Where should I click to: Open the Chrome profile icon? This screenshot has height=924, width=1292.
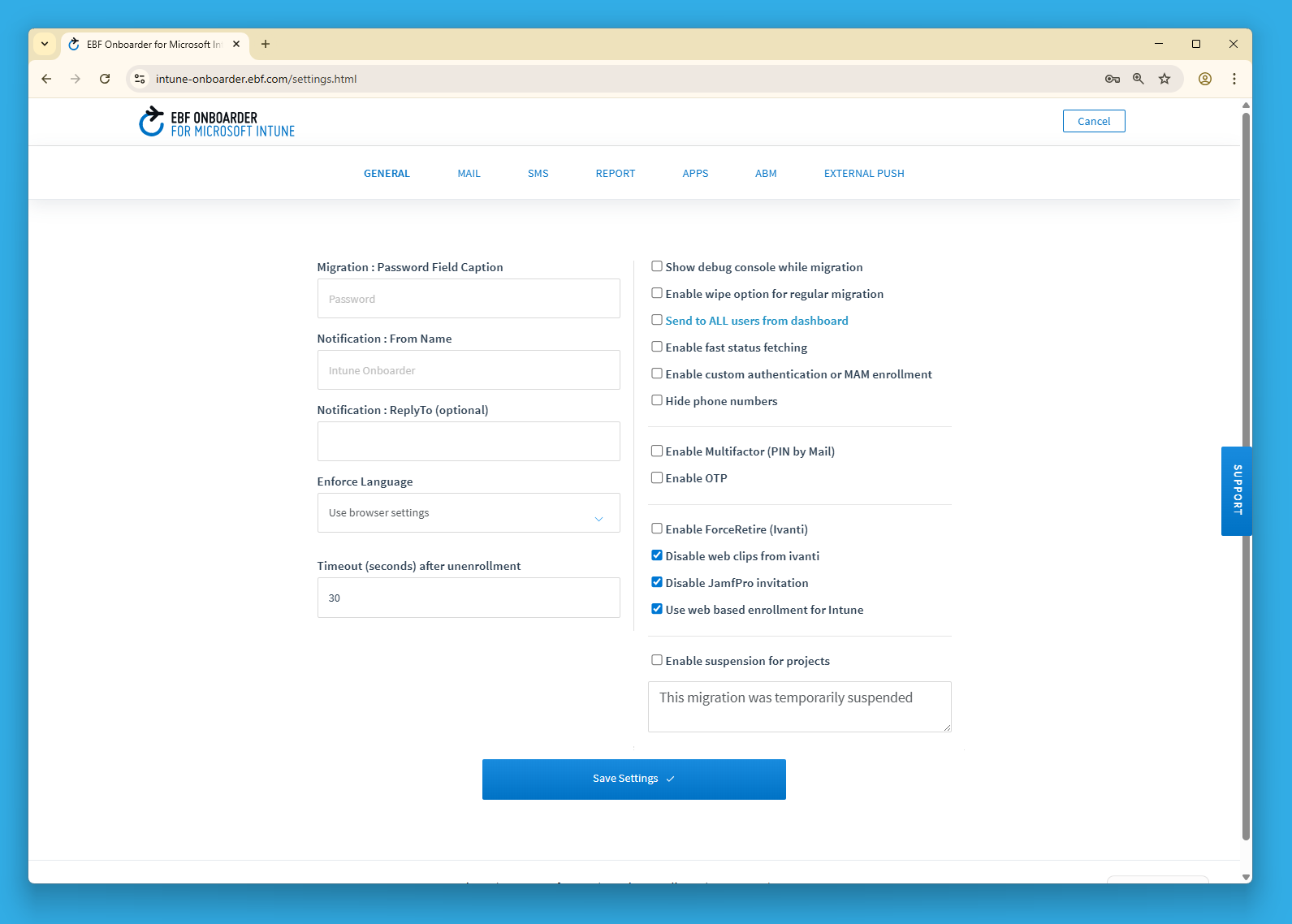click(x=1205, y=79)
